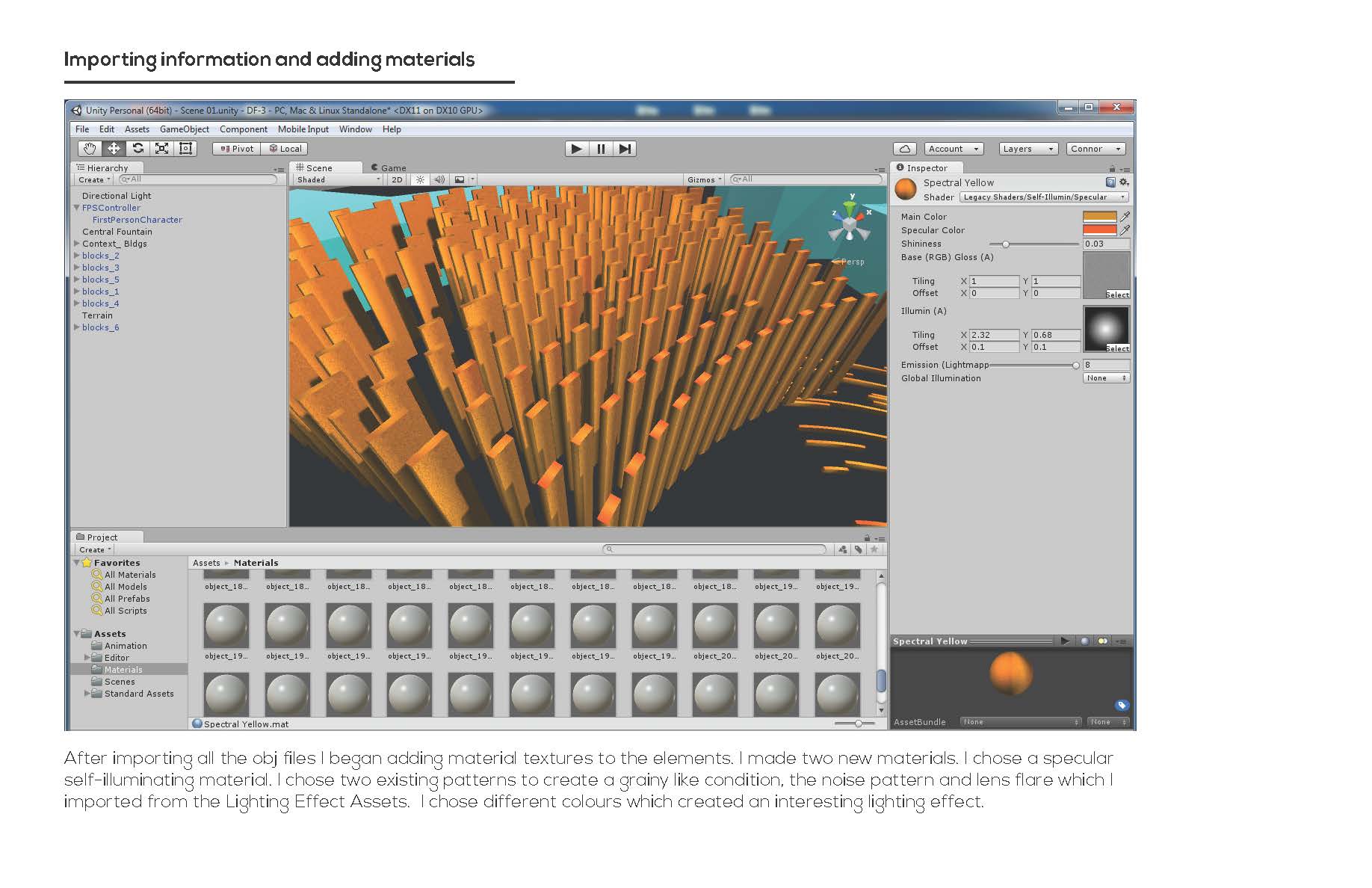This screenshot has width=1372, height=888.
Task: Click the Pause button in the playback controls
Action: click(x=601, y=149)
